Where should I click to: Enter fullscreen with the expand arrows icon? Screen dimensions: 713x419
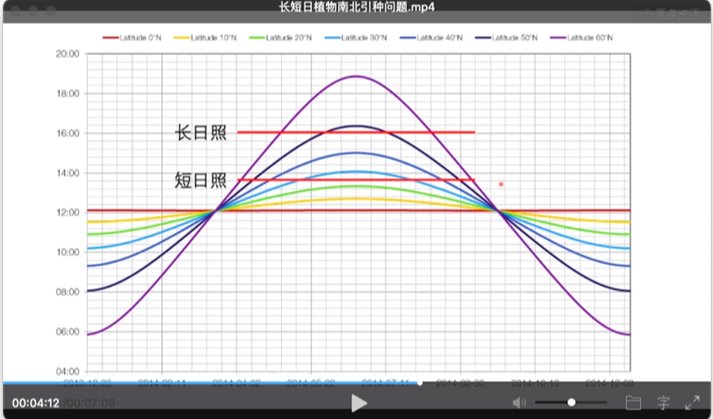pyautogui.click(x=691, y=402)
